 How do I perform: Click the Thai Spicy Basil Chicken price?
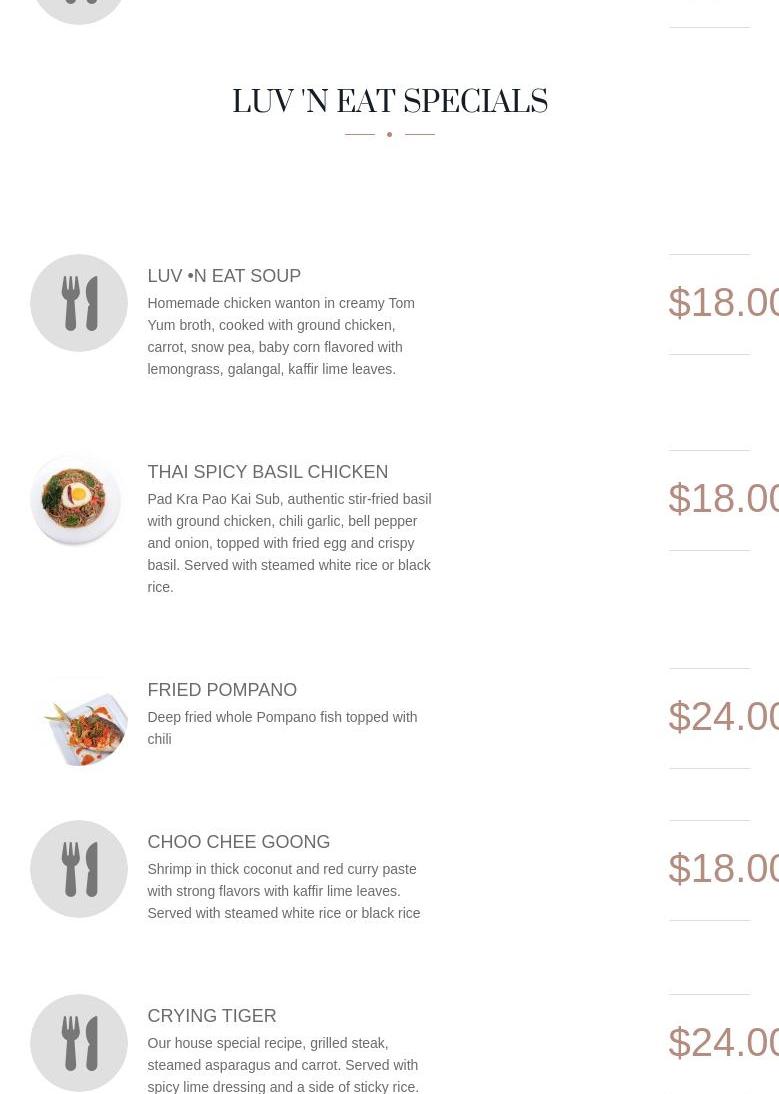point(723,499)
